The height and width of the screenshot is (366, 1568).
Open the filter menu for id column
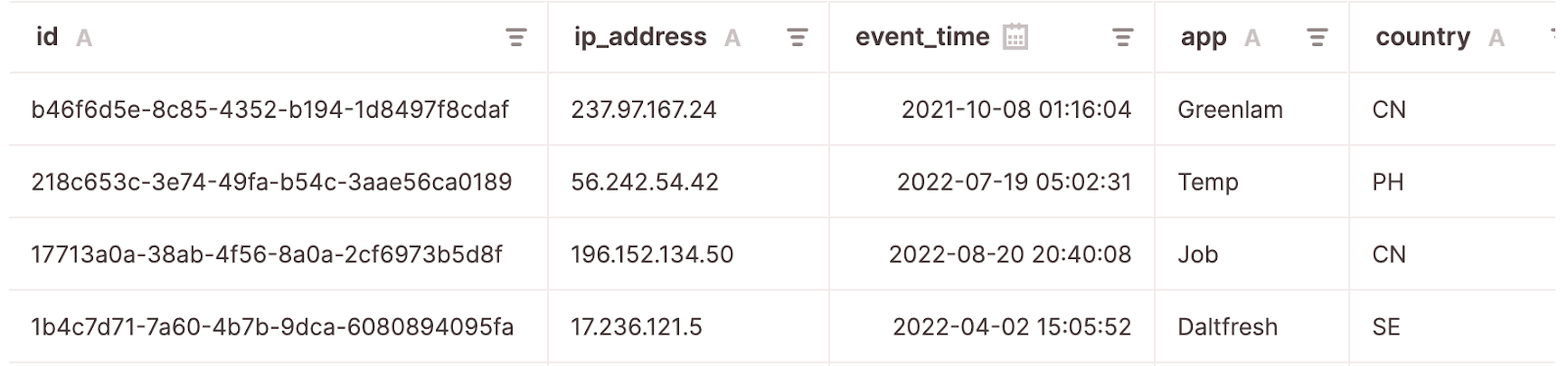(515, 38)
